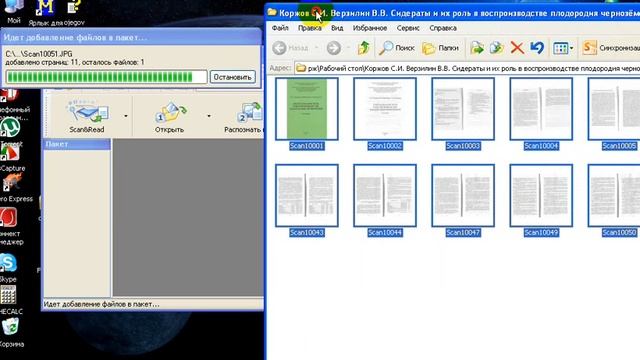Select the Scan10003 thumbnail
Image resolution: width=640 pixels, height=360 pixels.
(x=463, y=109)
